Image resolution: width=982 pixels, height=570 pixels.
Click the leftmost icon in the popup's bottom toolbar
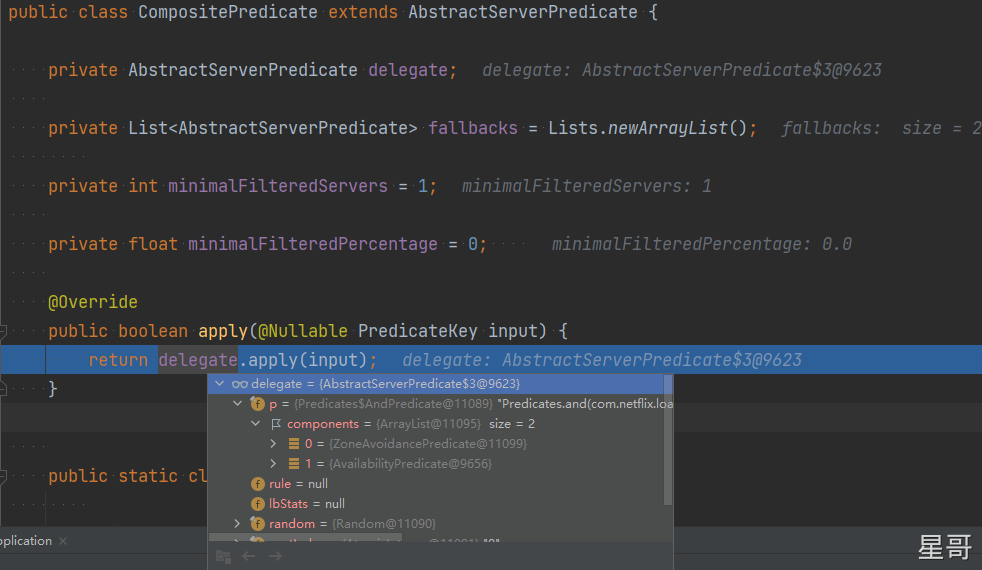[223, 556]
